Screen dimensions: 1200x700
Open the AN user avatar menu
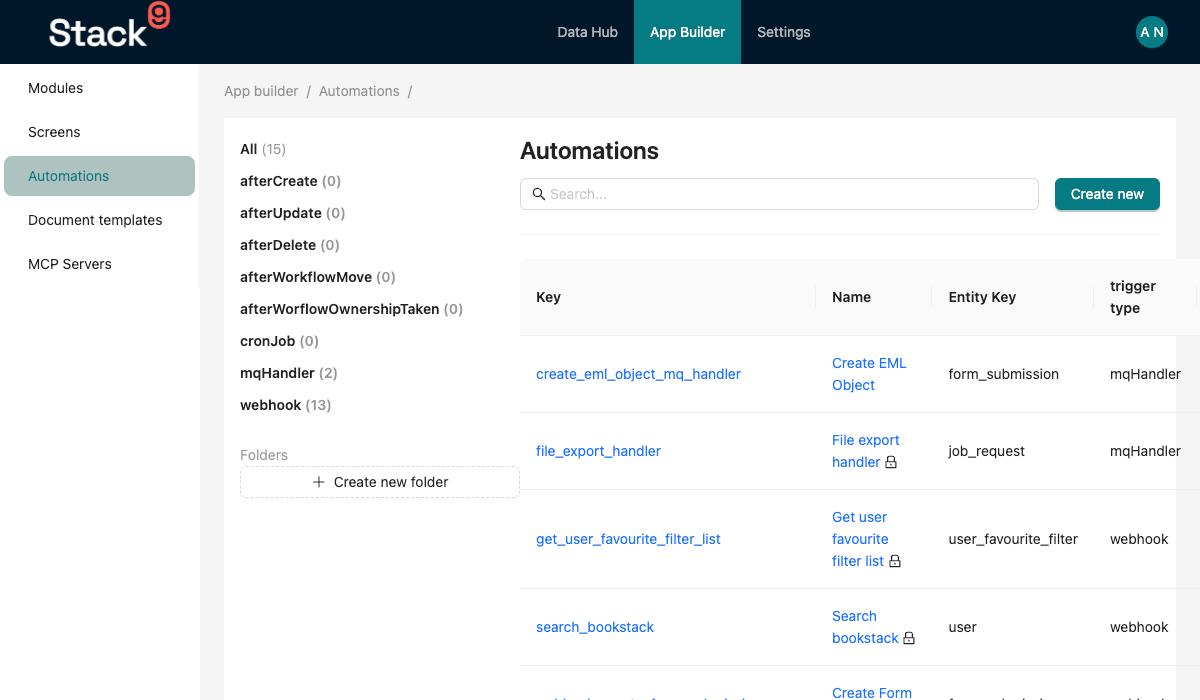coord(1152,32)
